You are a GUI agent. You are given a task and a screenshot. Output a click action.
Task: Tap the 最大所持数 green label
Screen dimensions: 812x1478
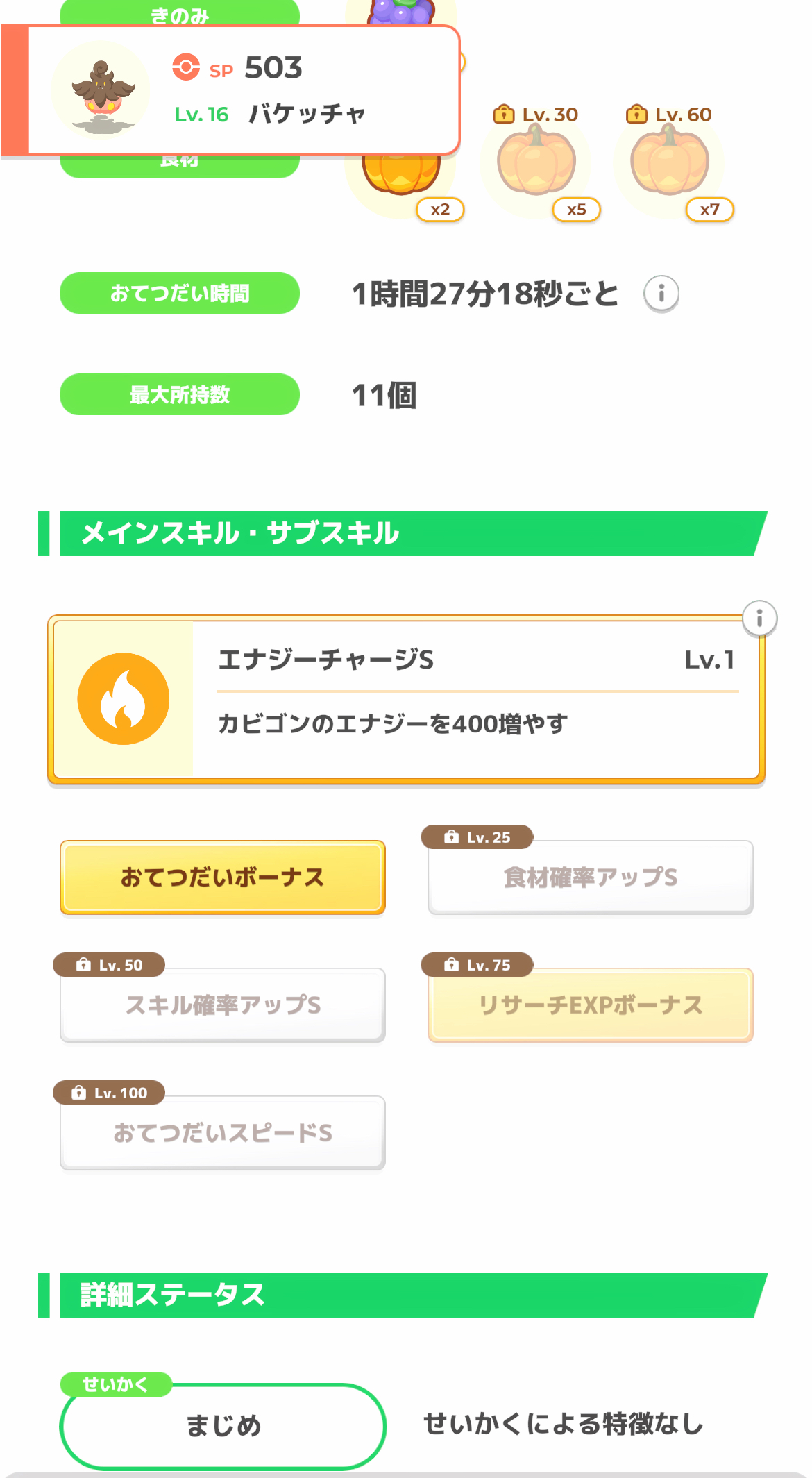coord(180,394)
